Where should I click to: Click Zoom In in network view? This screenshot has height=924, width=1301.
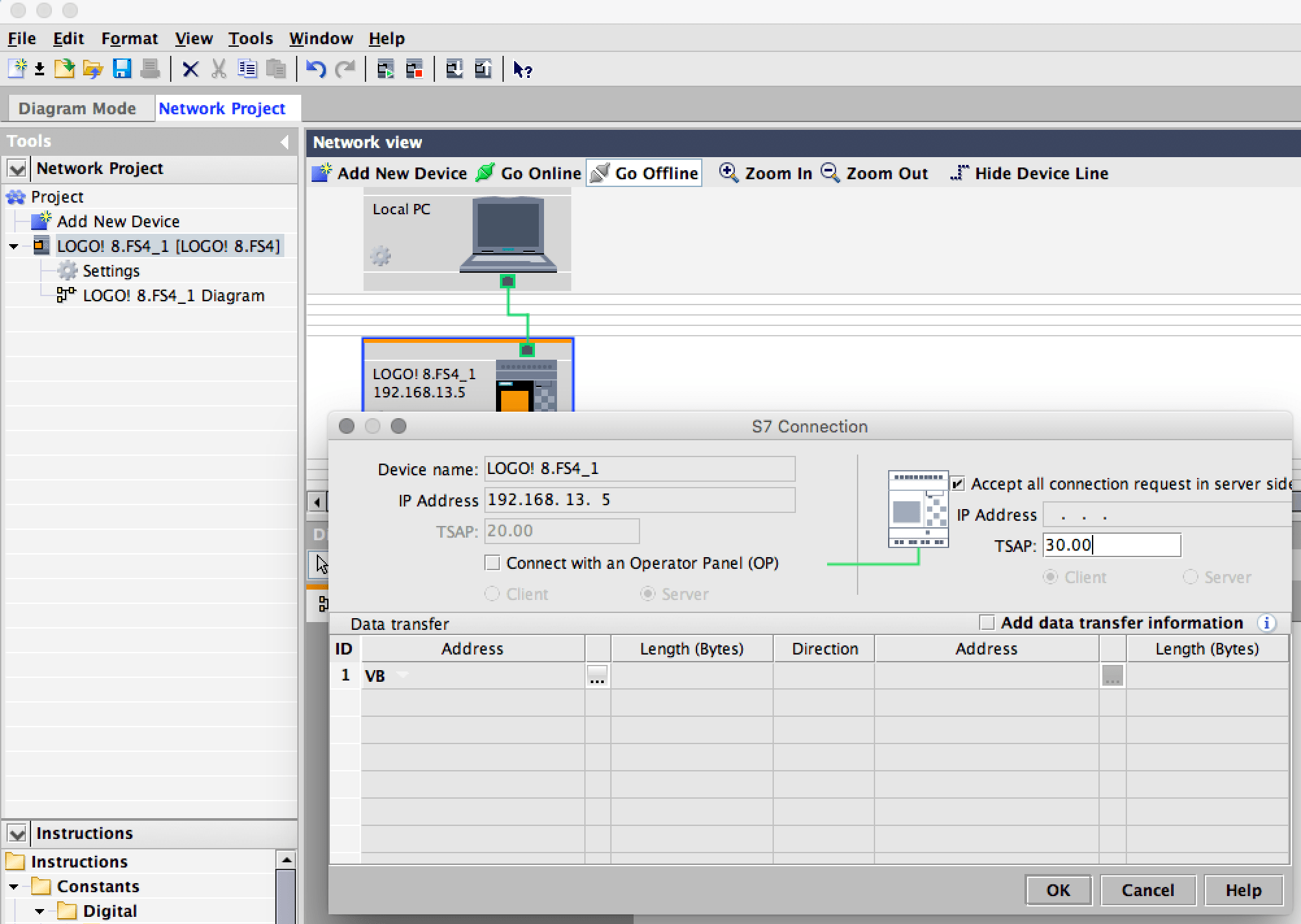click(765, 173)
